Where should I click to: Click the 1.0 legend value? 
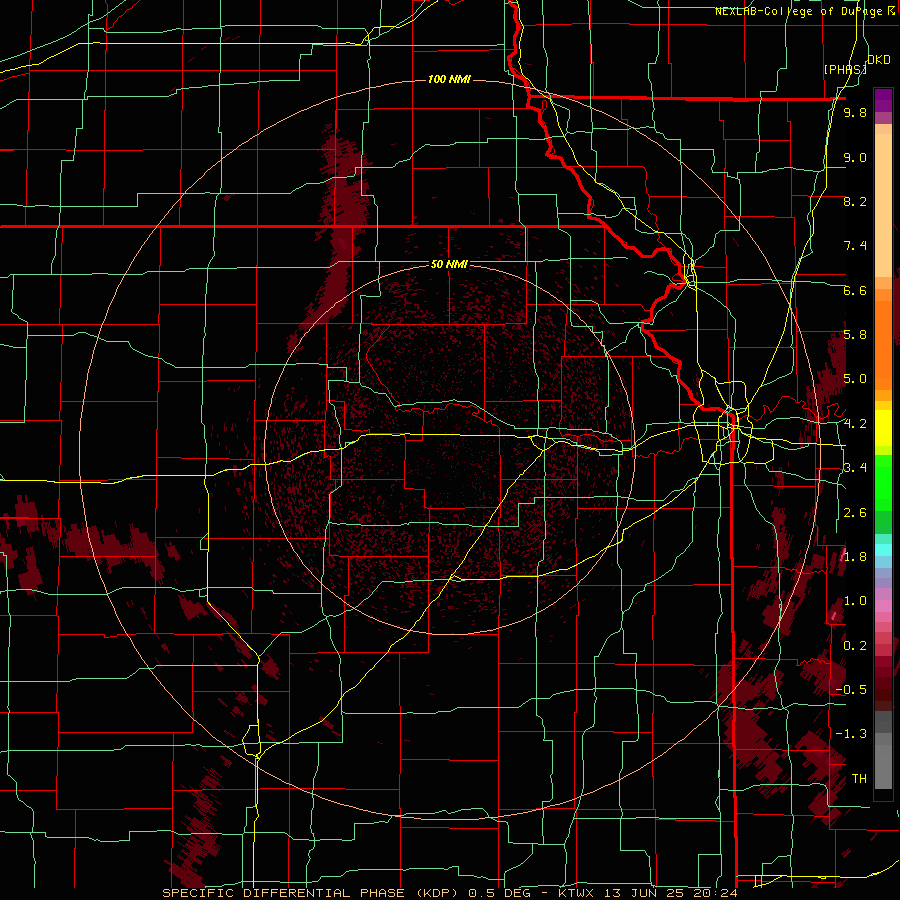pyautogui.click(x=855, y=601)
